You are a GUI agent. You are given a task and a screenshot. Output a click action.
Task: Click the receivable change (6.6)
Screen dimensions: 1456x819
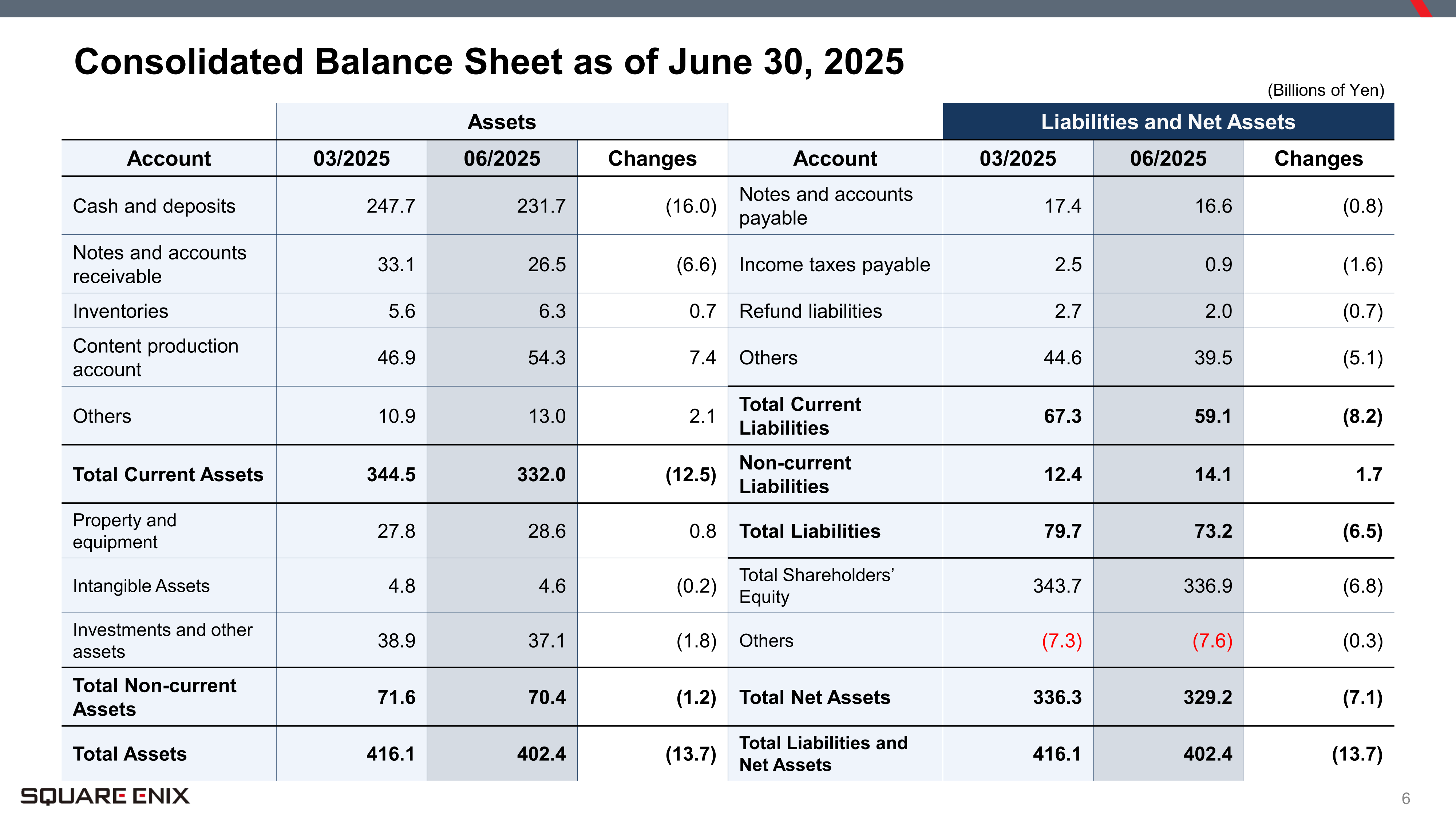point(696,264)
